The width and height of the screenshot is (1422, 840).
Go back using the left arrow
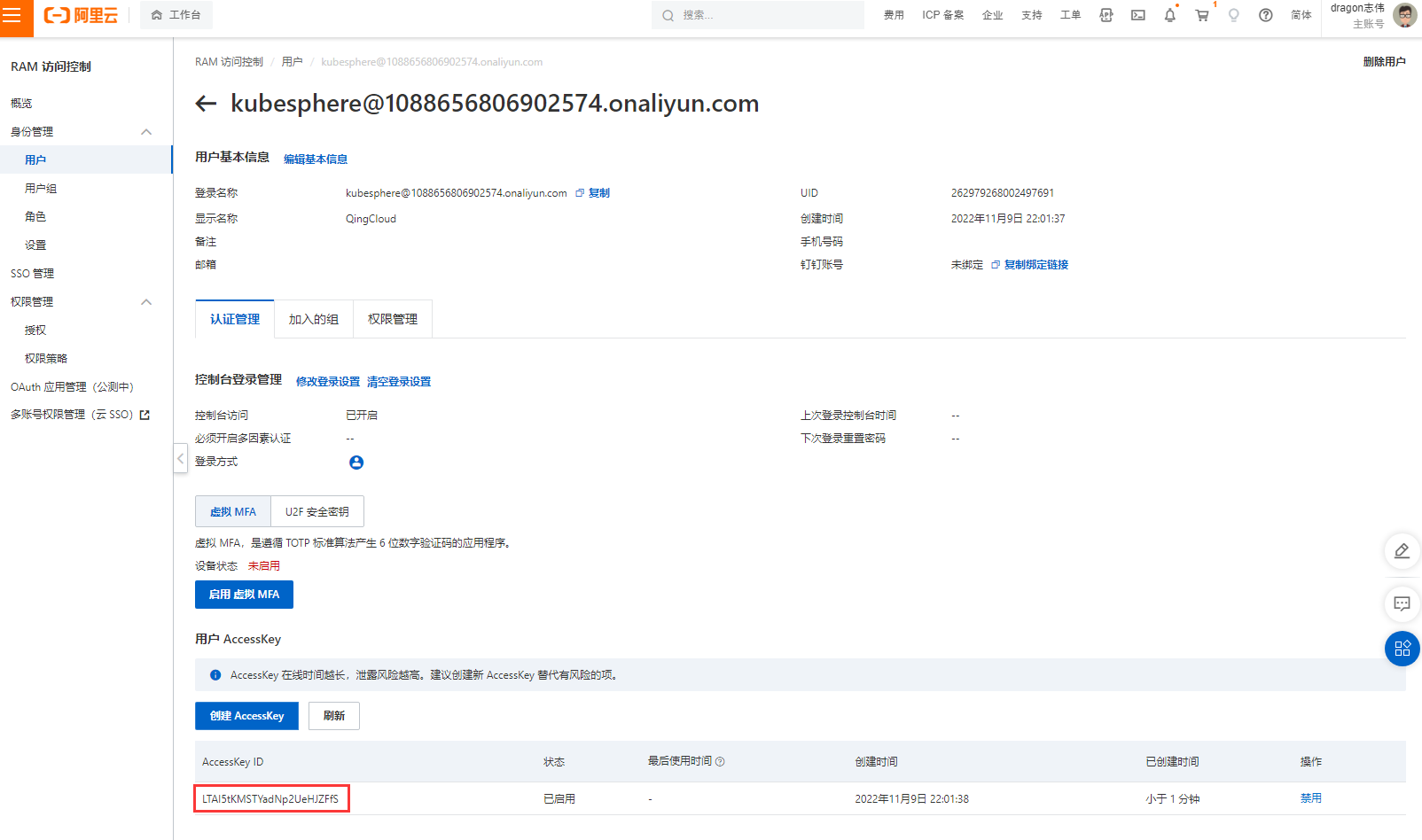click(x=206, y=104)
